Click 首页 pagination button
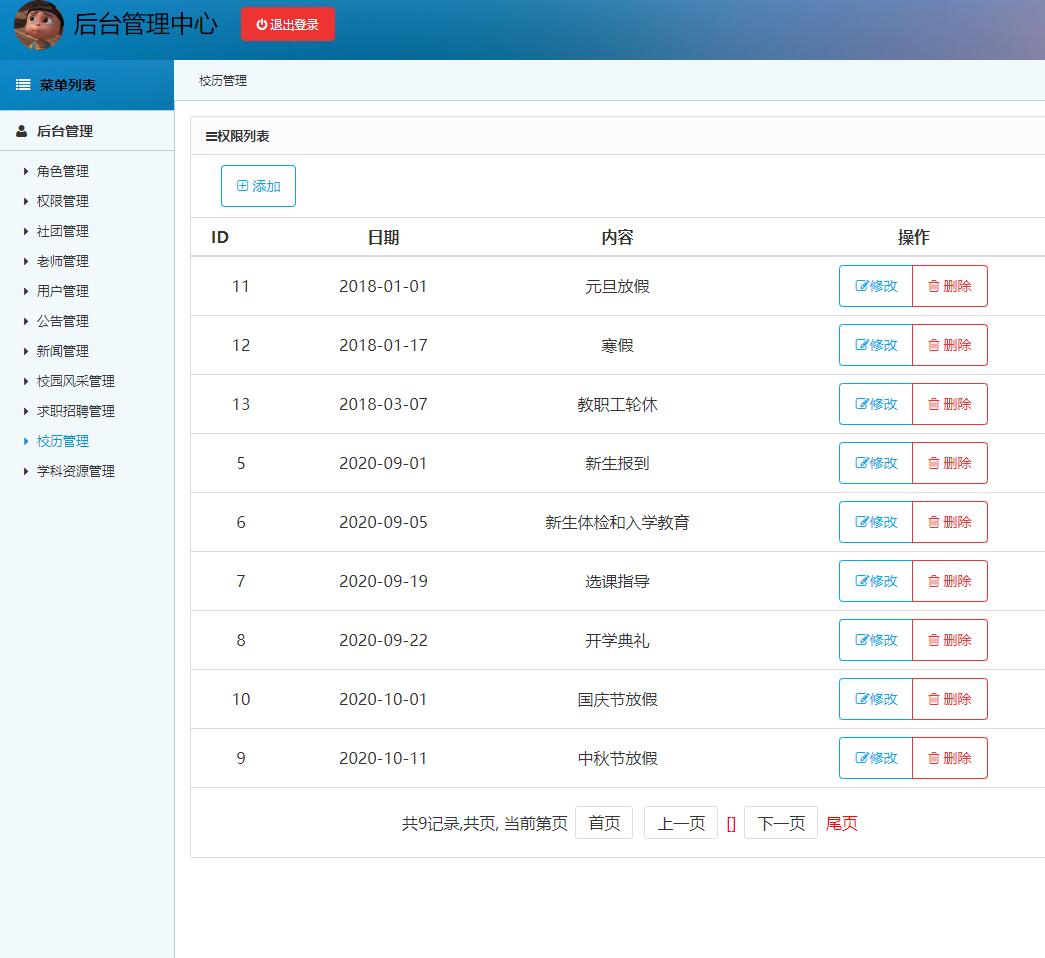Image resolution: width=1045 pixels, height=958 pixels. click(x=604, y=823)
